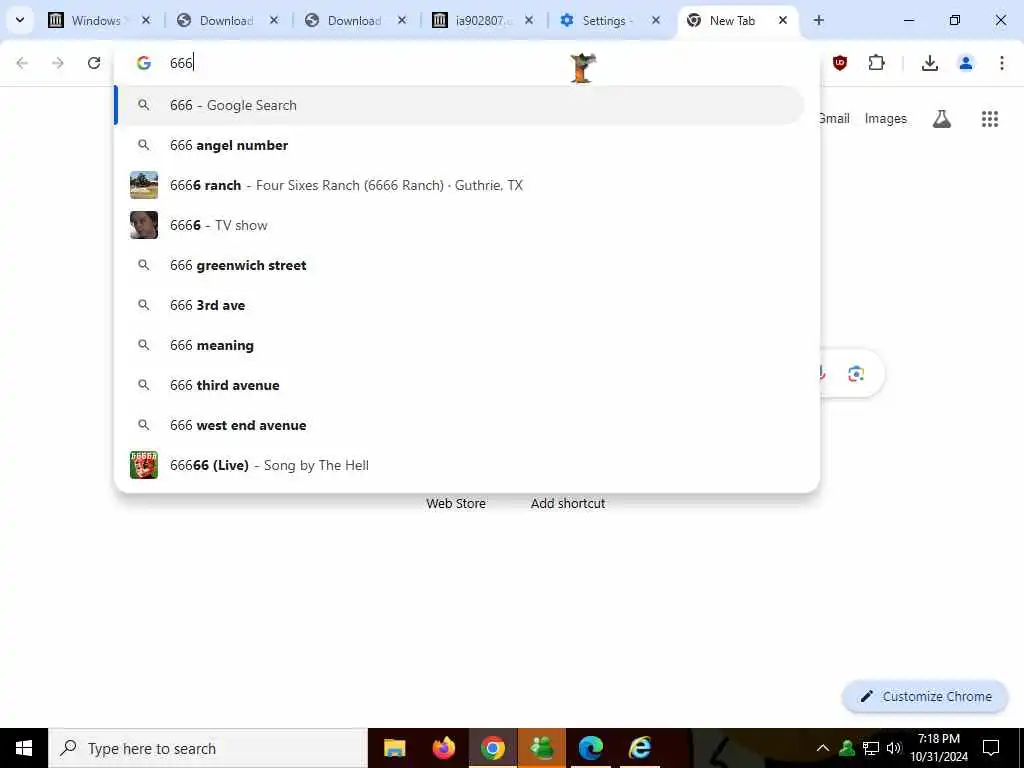
Task: Select suggestion 666 greenwich street
Action: coord(460,265)
